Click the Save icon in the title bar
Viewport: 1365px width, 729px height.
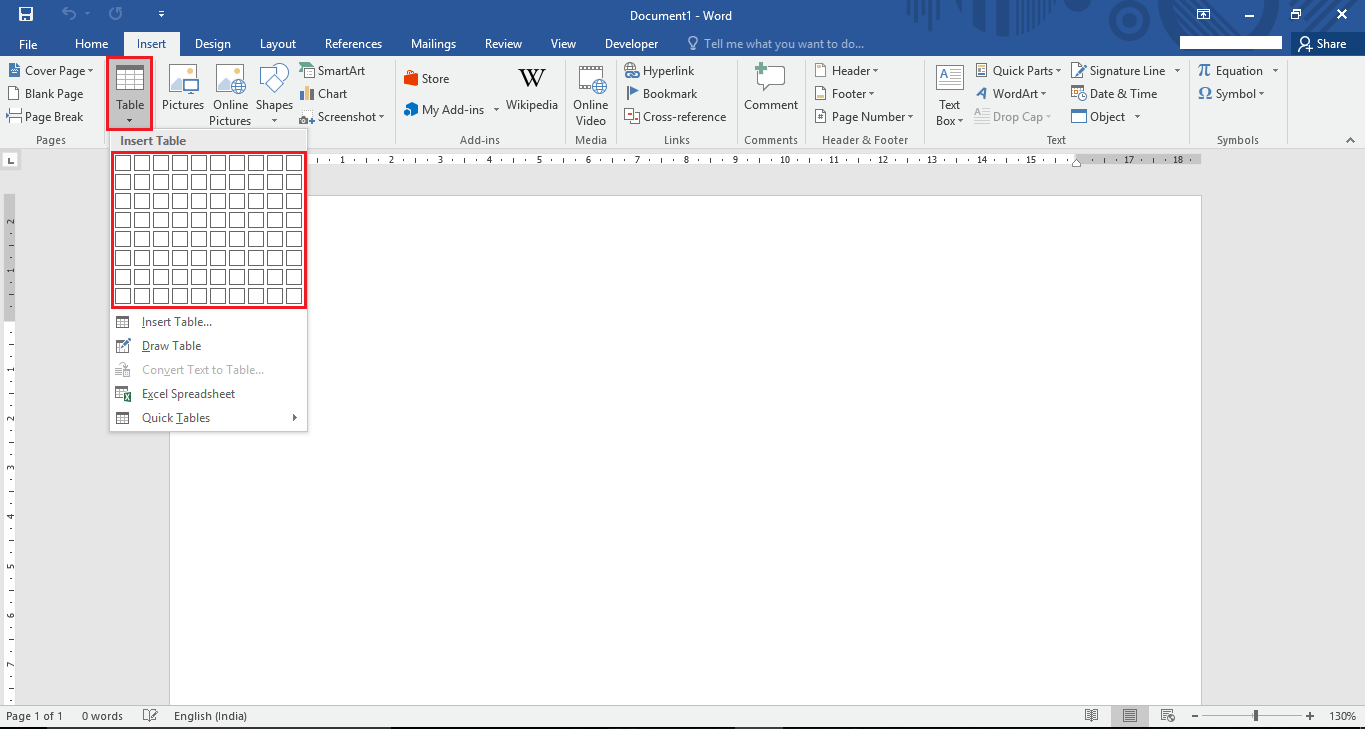[x=25, y=15]
